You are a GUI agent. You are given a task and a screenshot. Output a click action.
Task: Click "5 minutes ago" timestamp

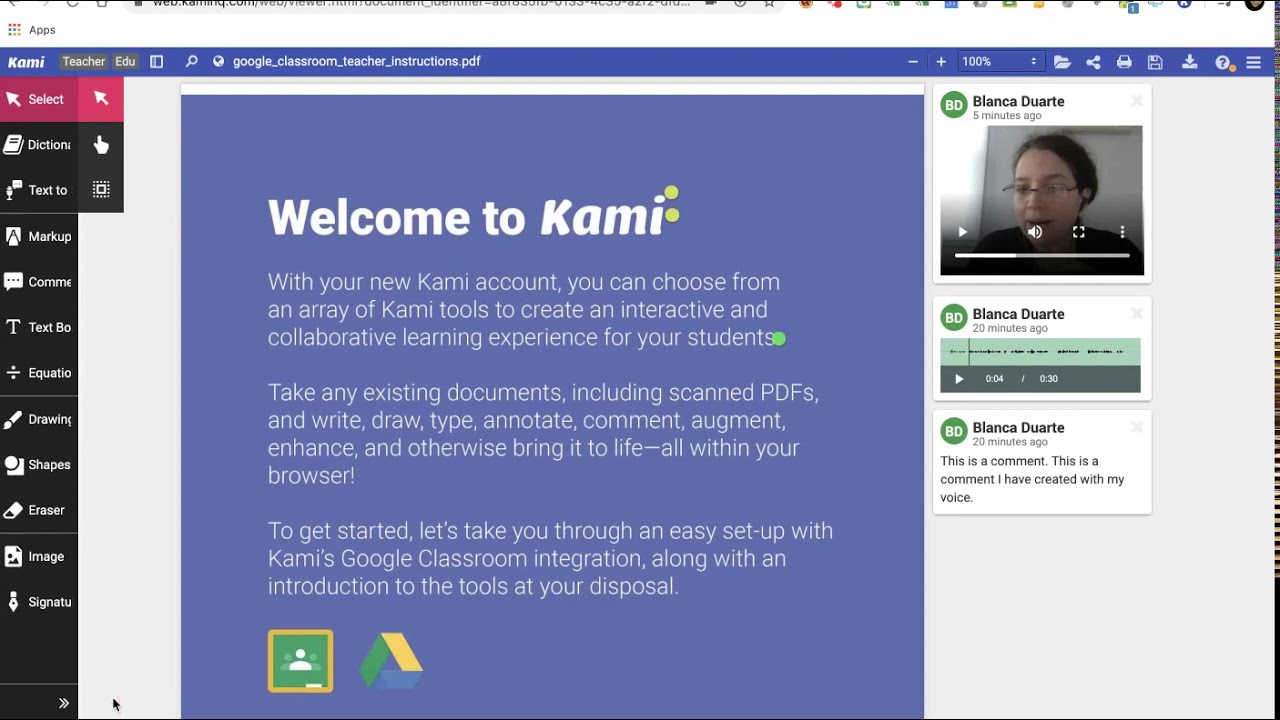(x=1007, y=115)
